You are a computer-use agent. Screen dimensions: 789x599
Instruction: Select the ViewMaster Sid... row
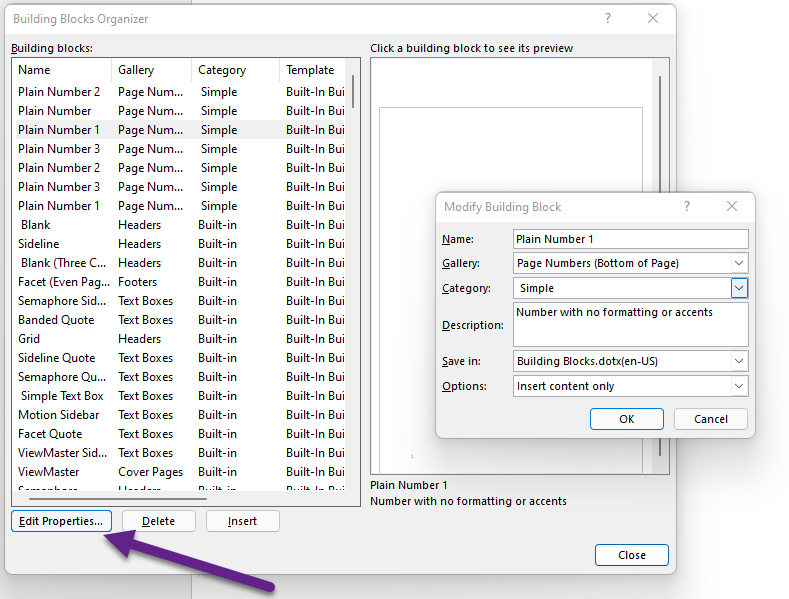click(x=181, y=453)
